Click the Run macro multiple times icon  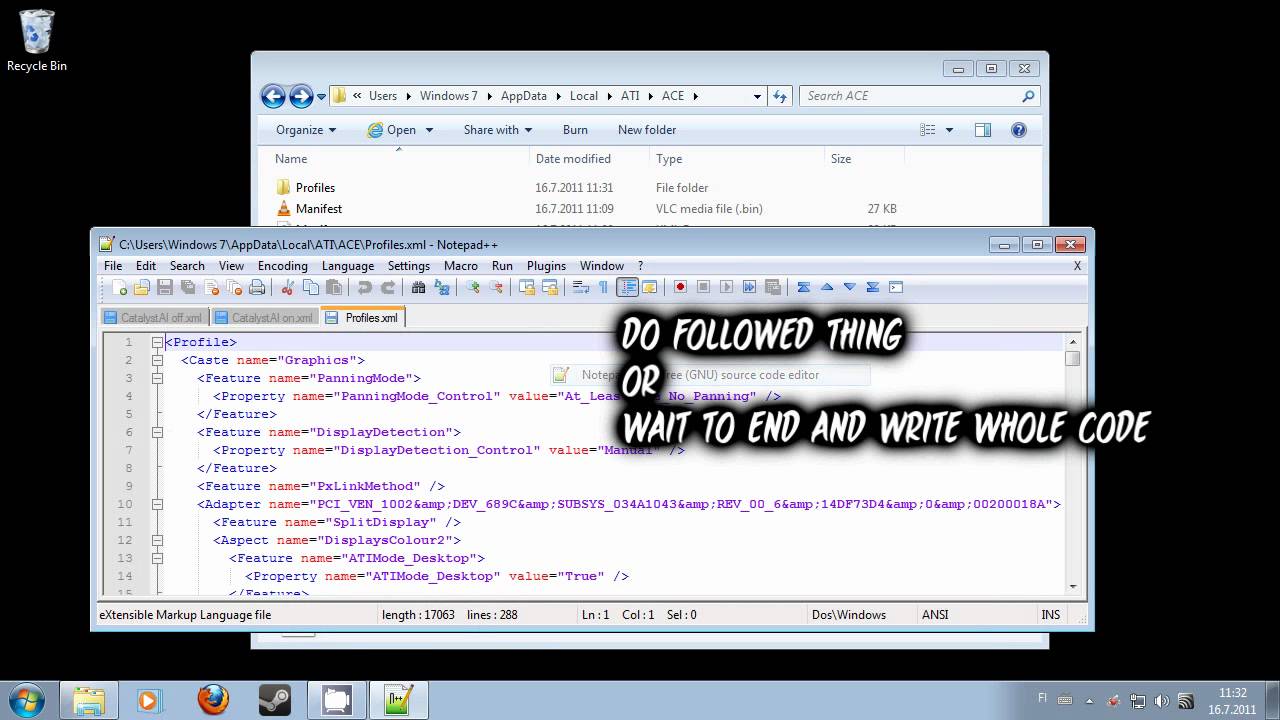pos(749,287)
